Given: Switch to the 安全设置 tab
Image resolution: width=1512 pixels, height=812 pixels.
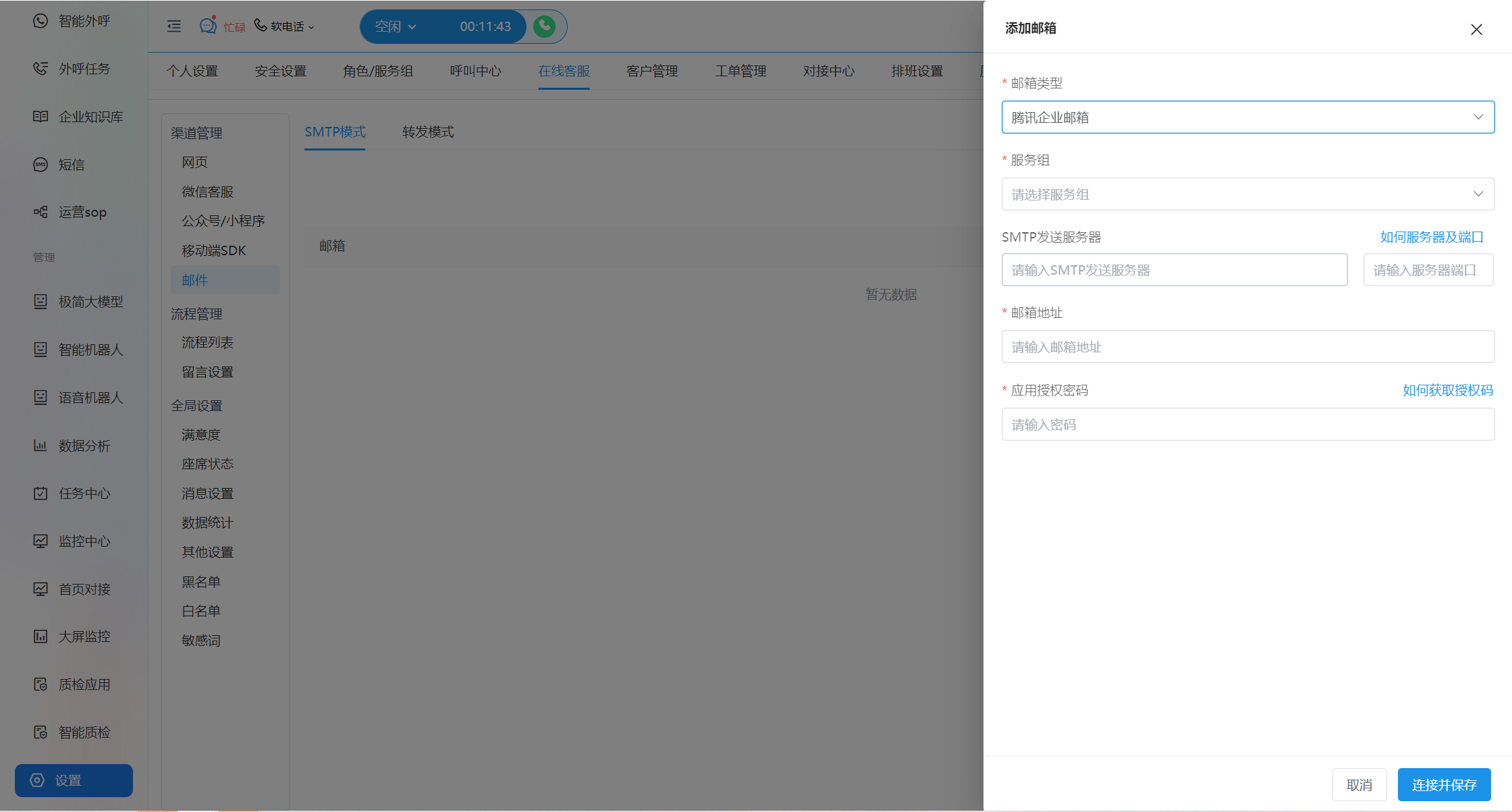Looking at the screenshot, I should pyautogui.click(x=281, y=71).
